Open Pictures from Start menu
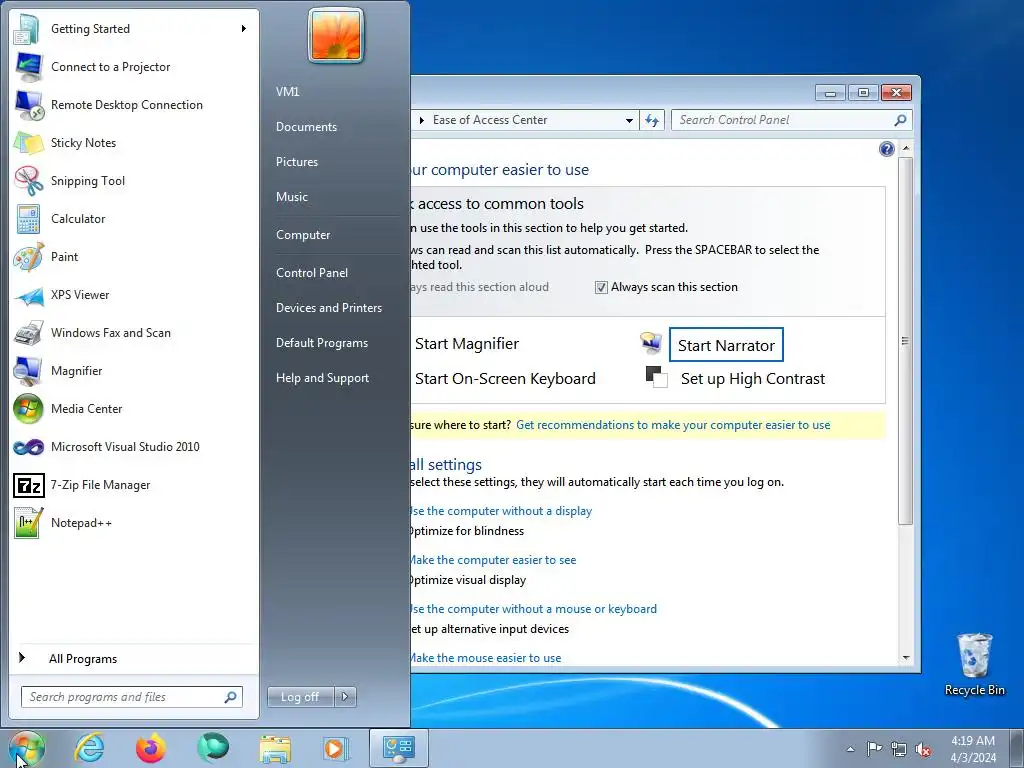The image size is (1024, 768). (296, 162)
